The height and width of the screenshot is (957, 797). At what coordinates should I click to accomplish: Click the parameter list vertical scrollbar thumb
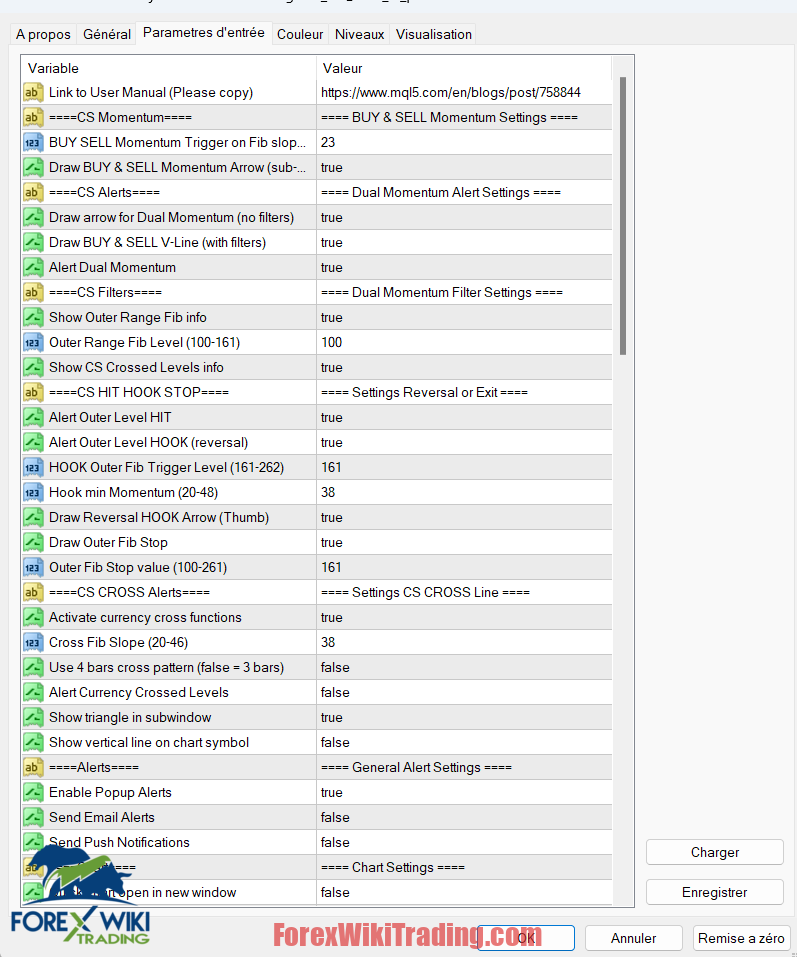[623, 215]
